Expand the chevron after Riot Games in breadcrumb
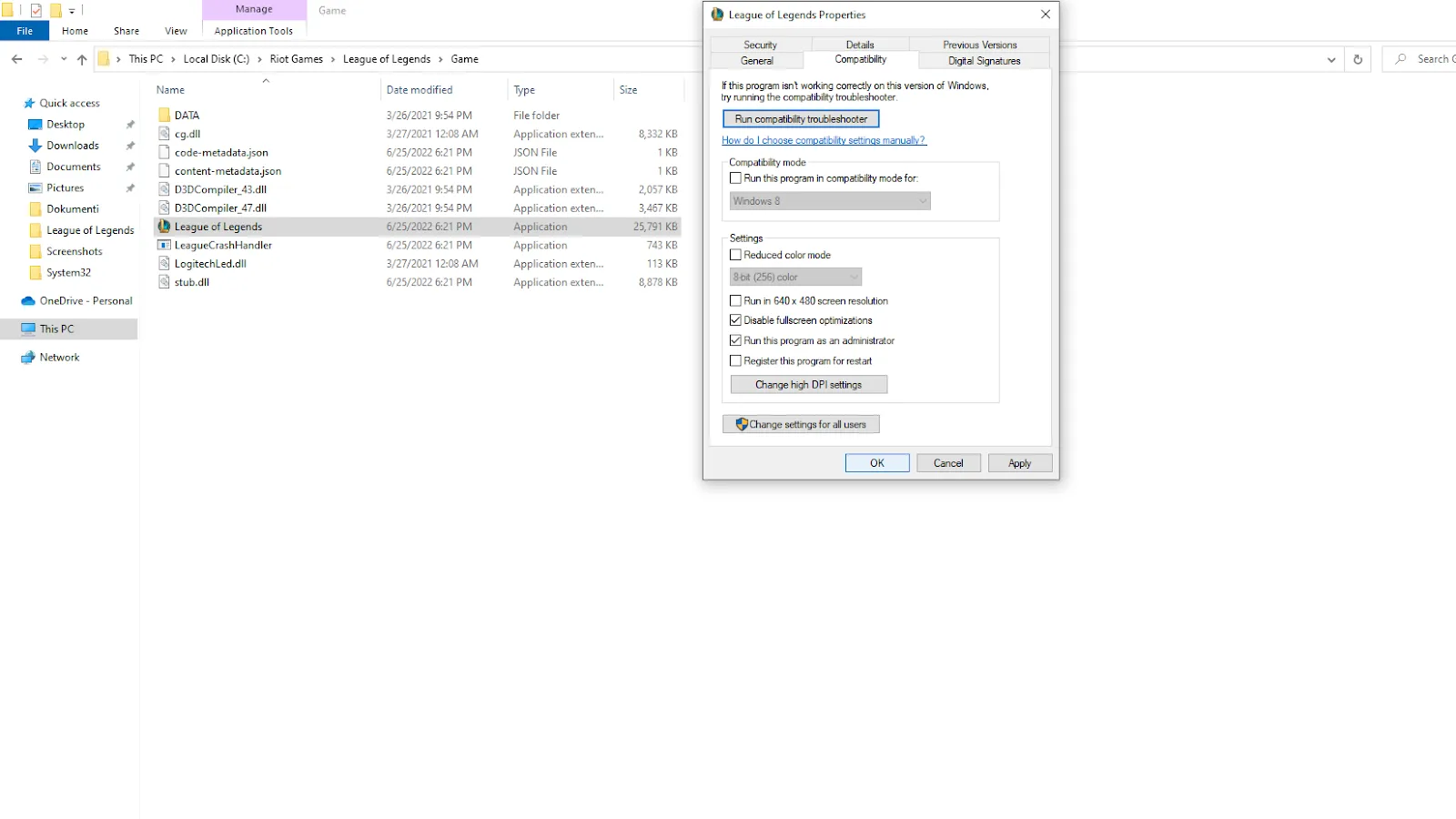The image size is (1456, 819). 333,59
